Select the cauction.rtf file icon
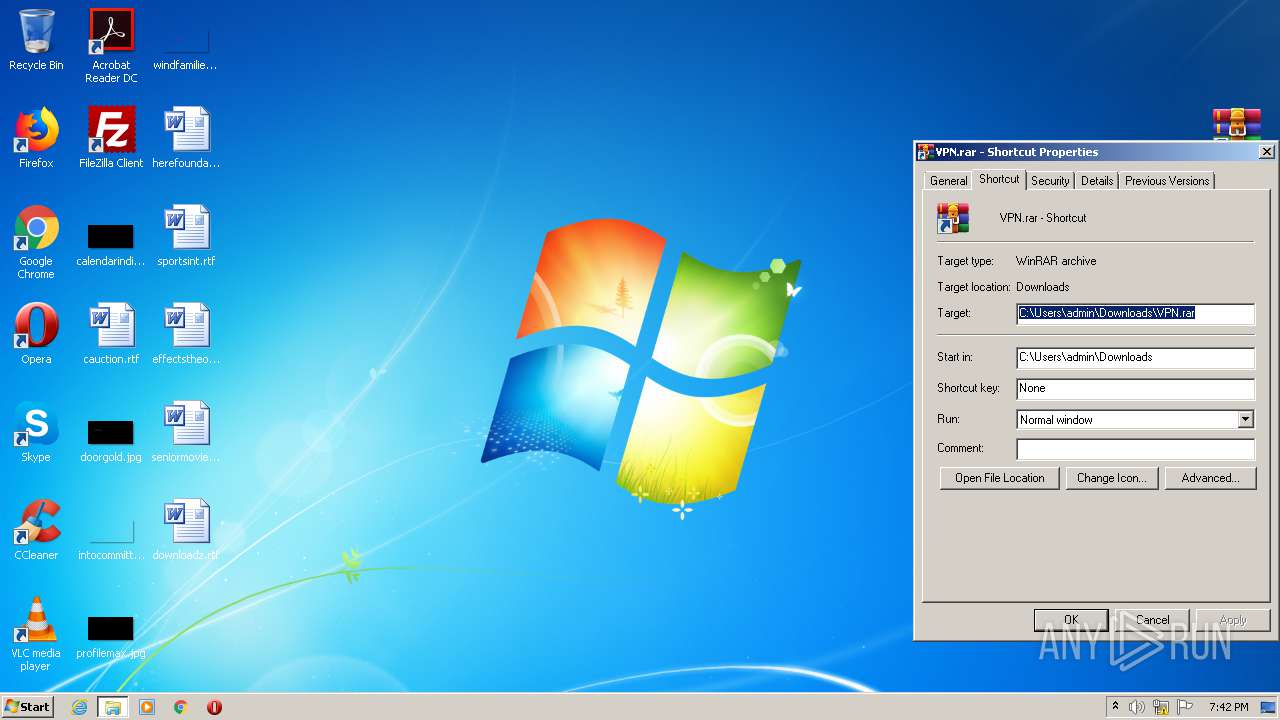The image size is (1280, 720). pos(111,334)
